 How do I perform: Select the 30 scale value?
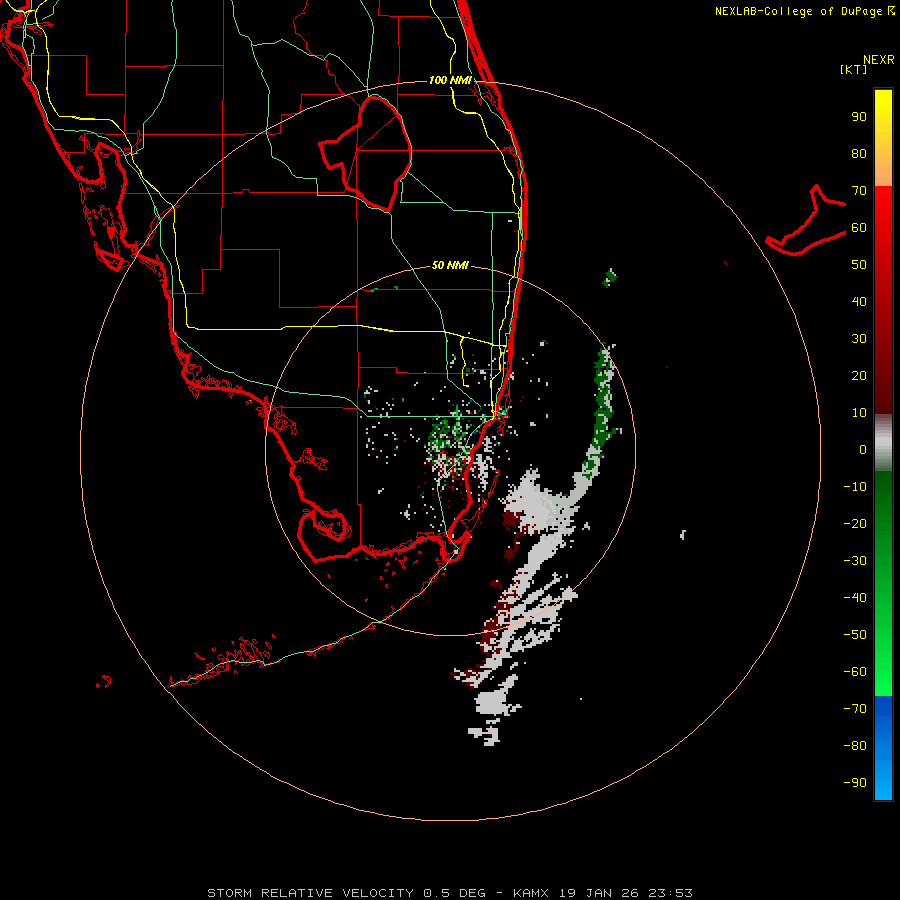[859, 339]
